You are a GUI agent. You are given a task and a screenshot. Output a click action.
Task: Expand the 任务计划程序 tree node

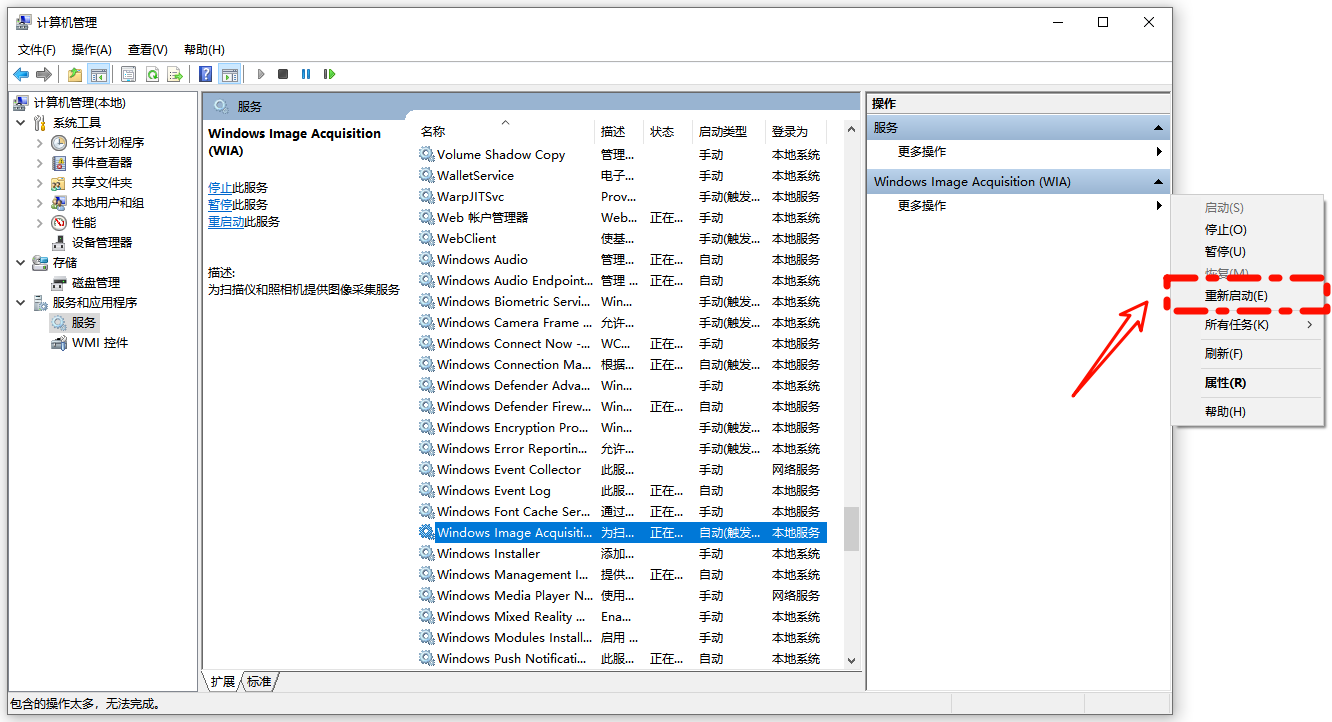(40, 143)
